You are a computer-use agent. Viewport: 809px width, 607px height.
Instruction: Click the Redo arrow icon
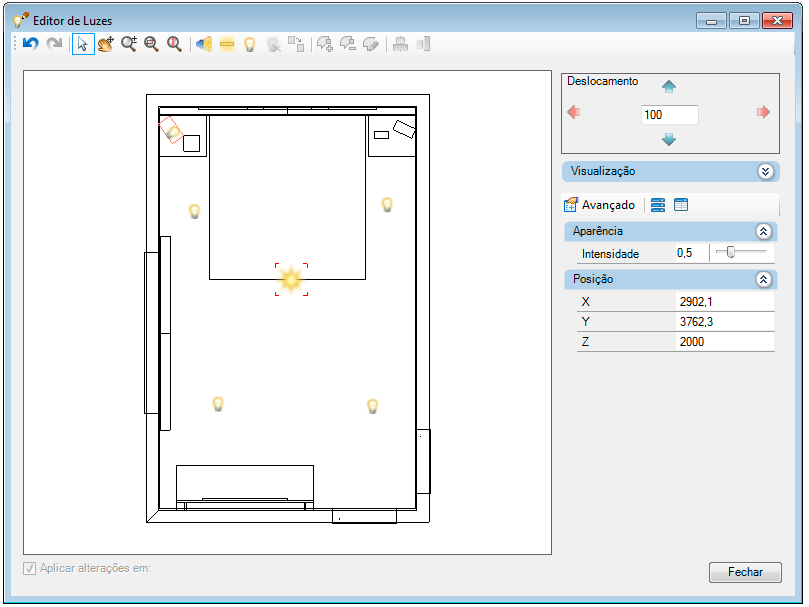54,44
